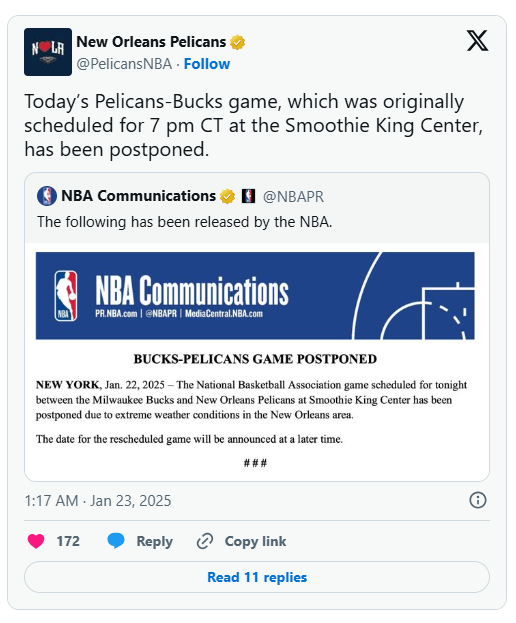Like the tweet with the heart icon

click(x=36, y=541)
